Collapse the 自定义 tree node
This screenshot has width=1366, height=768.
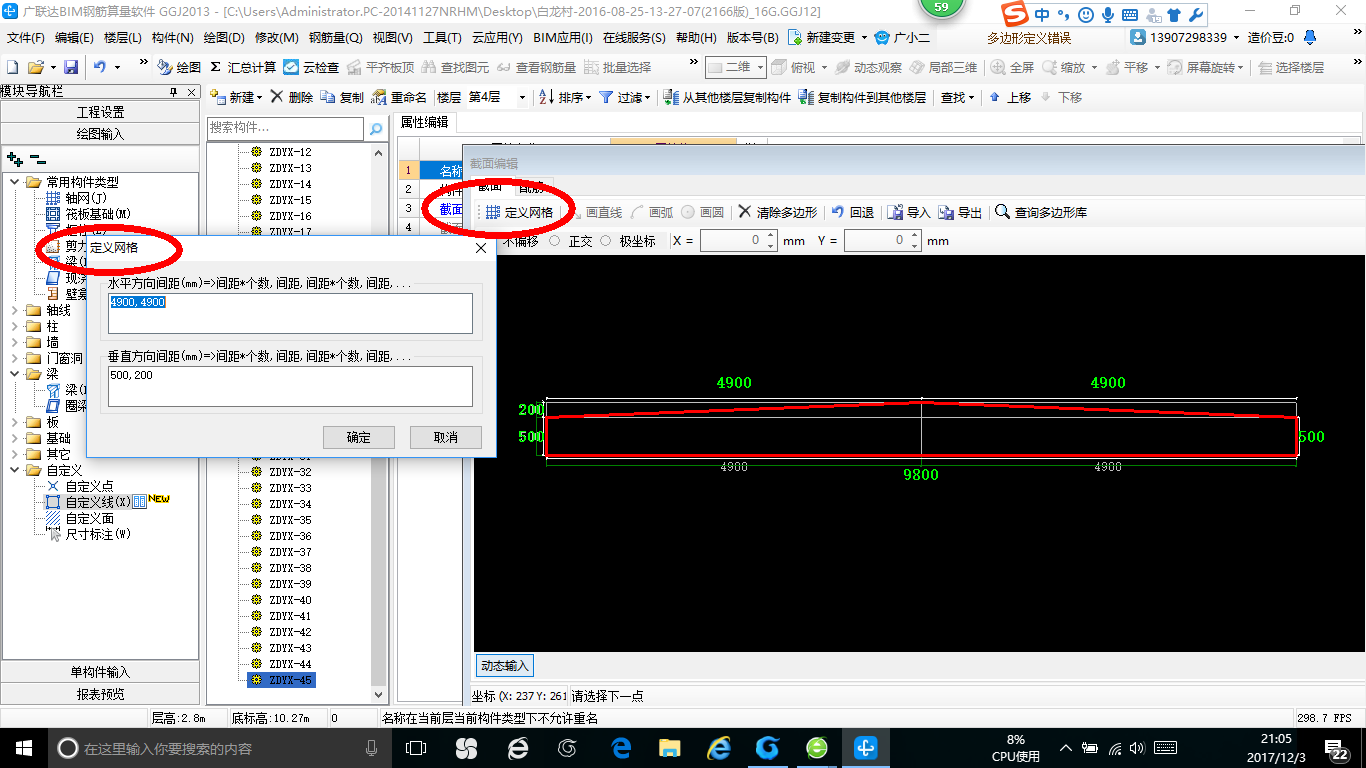pos(15,470)
